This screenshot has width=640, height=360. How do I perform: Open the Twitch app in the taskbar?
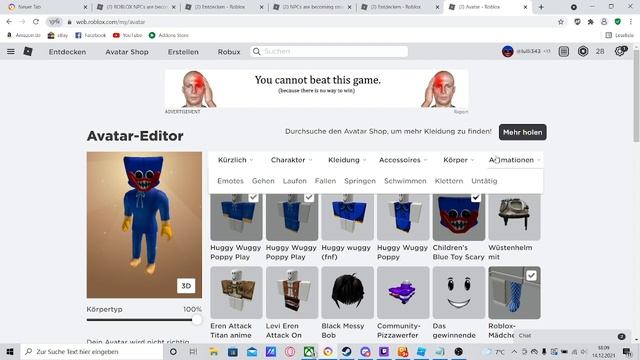tap(384, 351)
